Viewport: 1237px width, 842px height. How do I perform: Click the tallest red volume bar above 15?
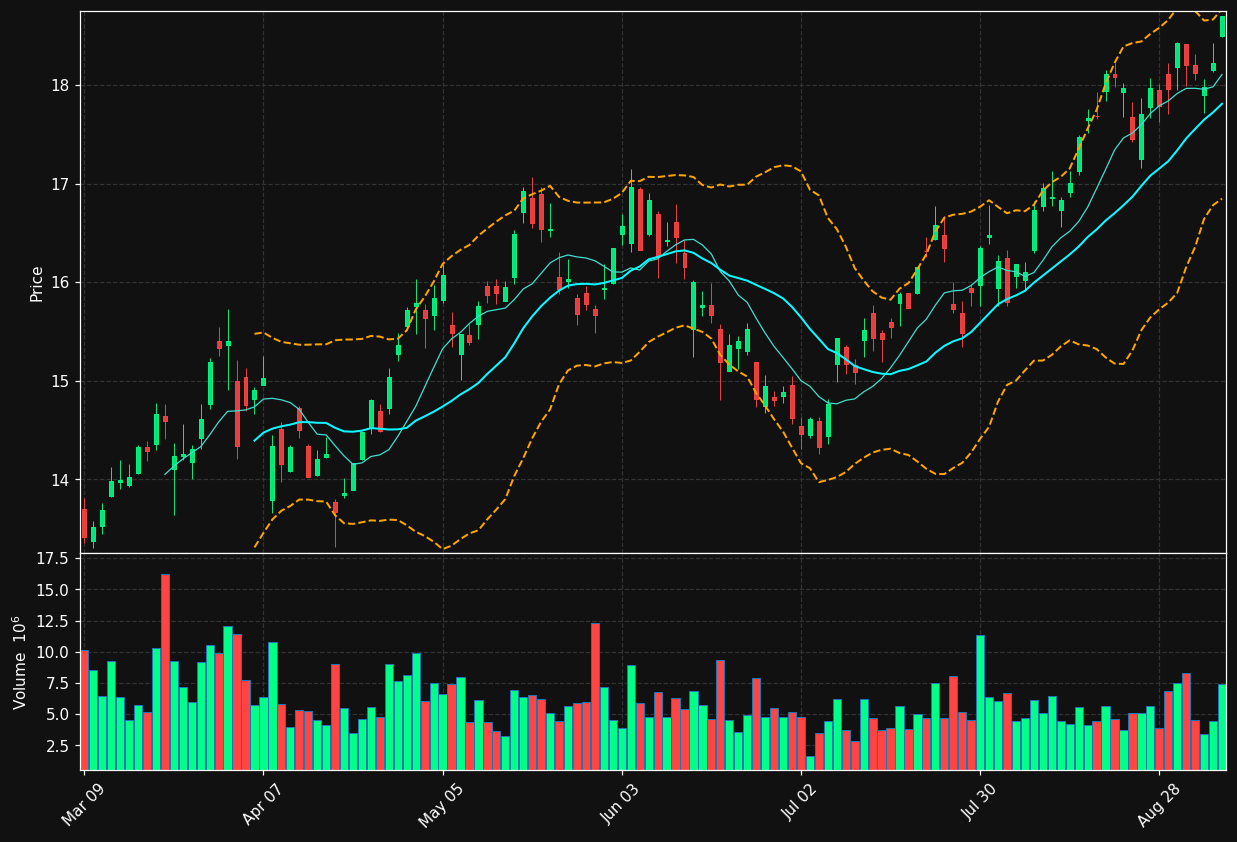[165, 672]
